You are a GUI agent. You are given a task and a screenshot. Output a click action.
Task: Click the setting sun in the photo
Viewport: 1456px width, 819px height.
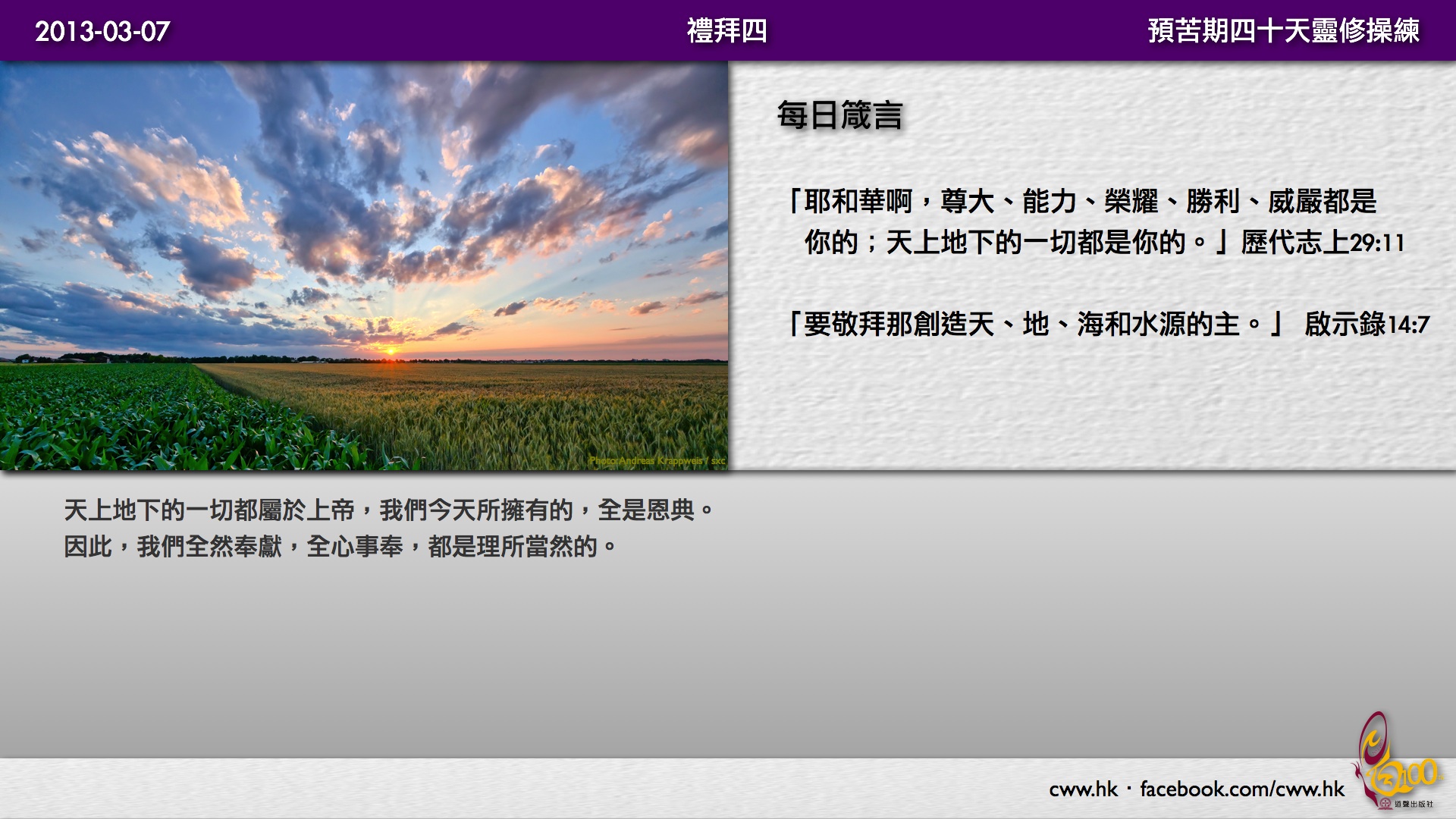pyautogui.click(x=391, y=350)
